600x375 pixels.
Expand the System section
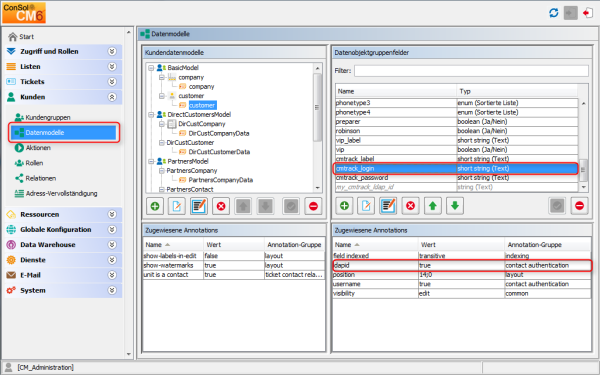(112, 290)
